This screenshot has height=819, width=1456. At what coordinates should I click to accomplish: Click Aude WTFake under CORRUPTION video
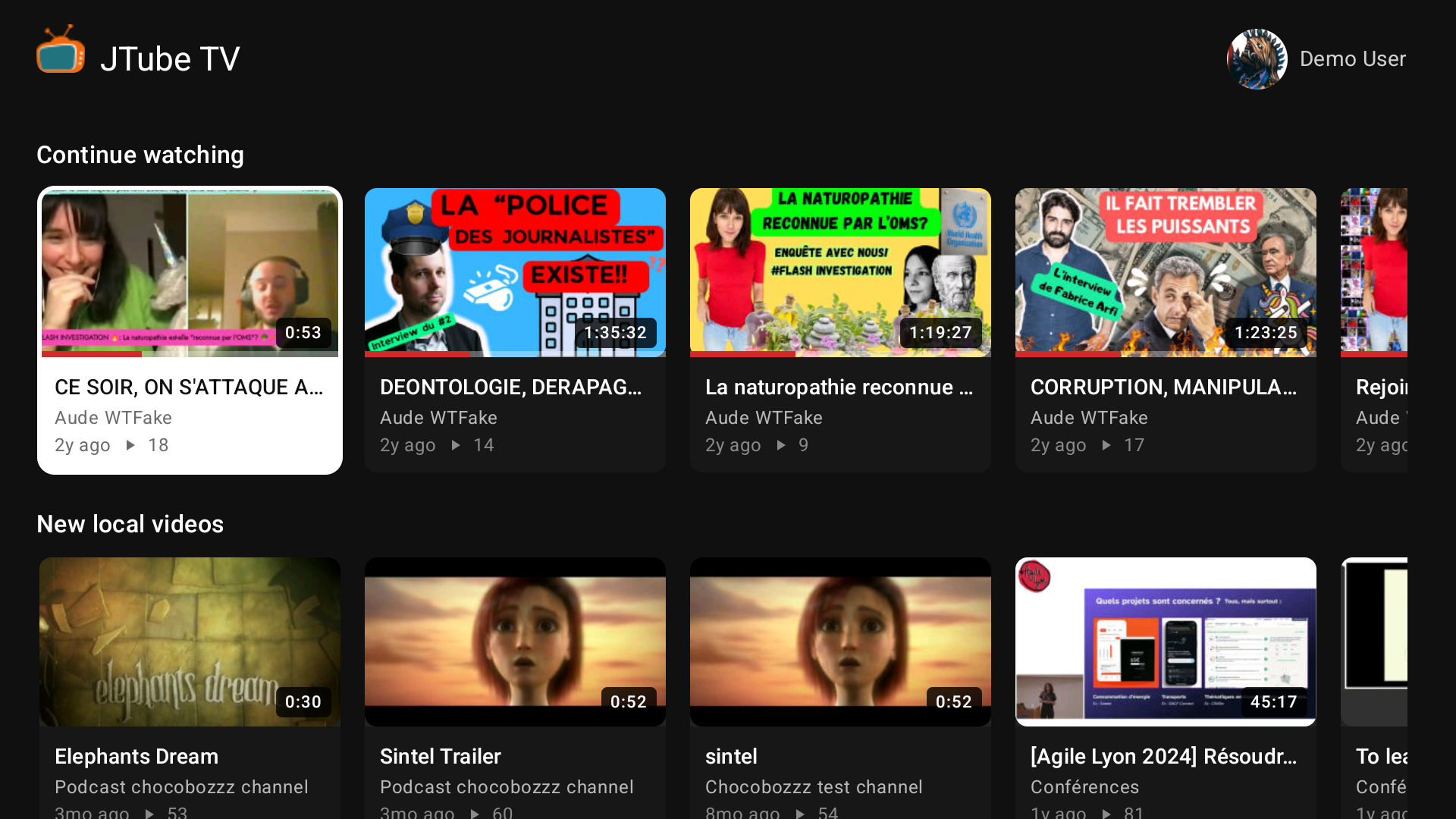click(x=1089, y=418)
